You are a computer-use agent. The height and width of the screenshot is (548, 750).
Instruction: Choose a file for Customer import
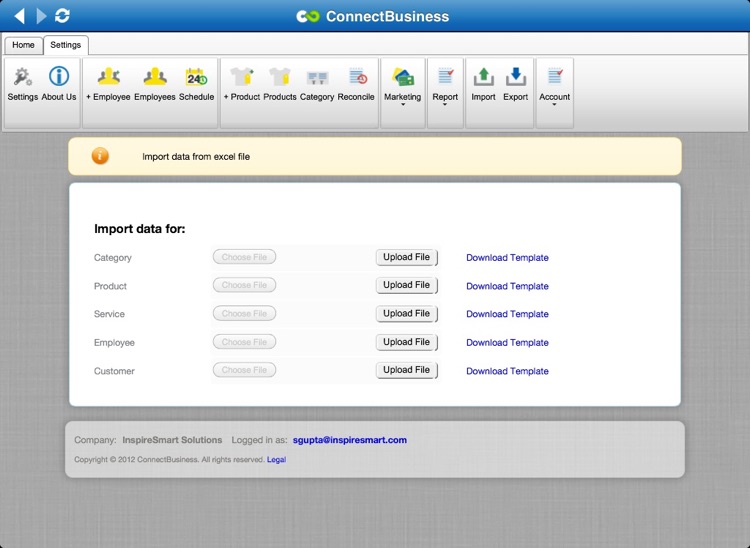[x=244, y=370]
